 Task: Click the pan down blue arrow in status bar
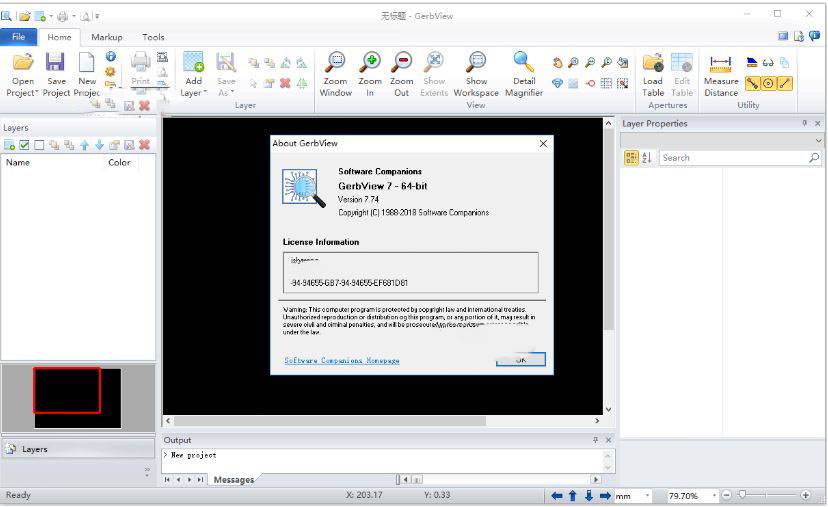pyautogui.click(x=589, y=496)
